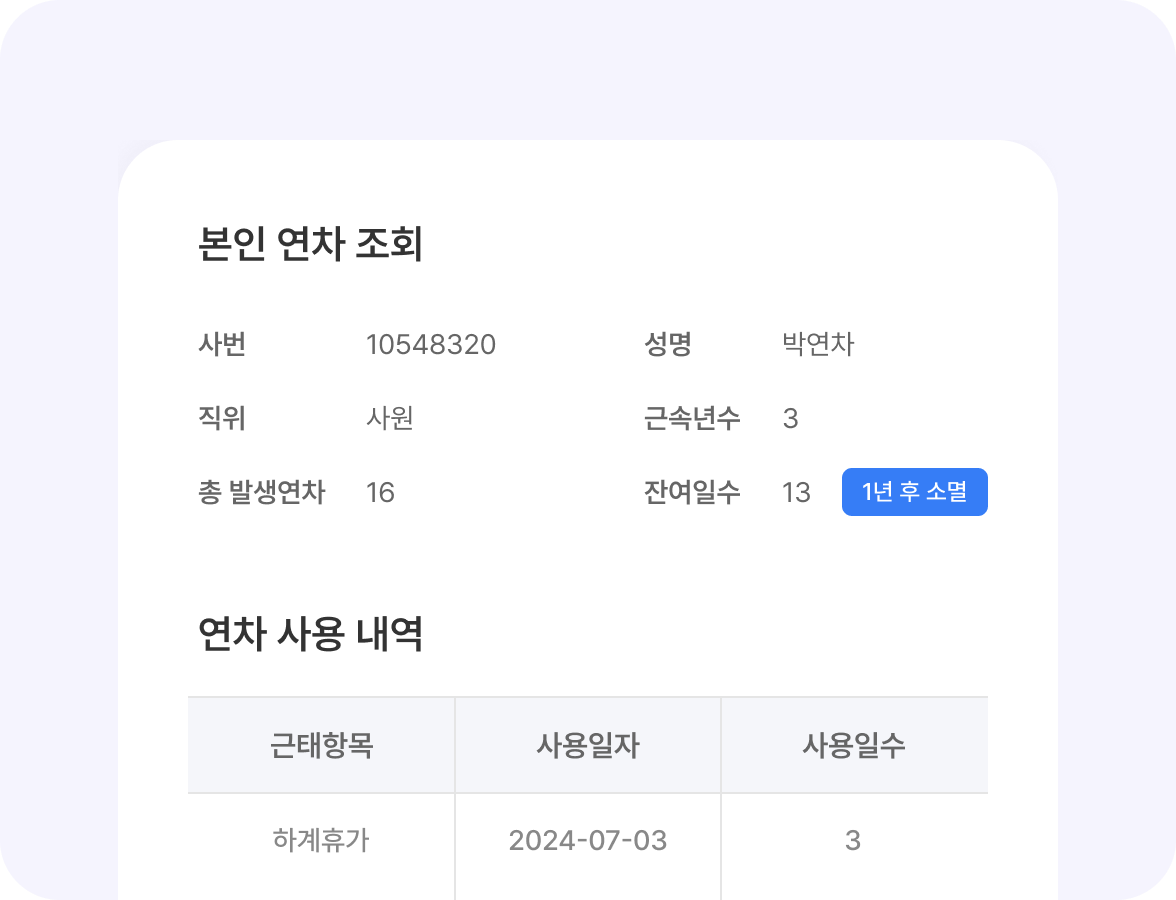Select the 사용일자 column header

(588, 745)
